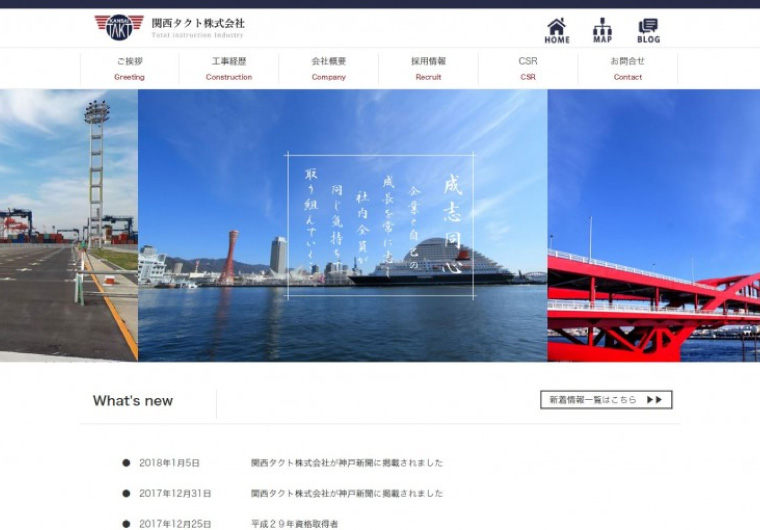The width and height of the screenshot is (760, 530).
Task: Open the 採用情報 Recruit menu
Action: pos(428,68)
